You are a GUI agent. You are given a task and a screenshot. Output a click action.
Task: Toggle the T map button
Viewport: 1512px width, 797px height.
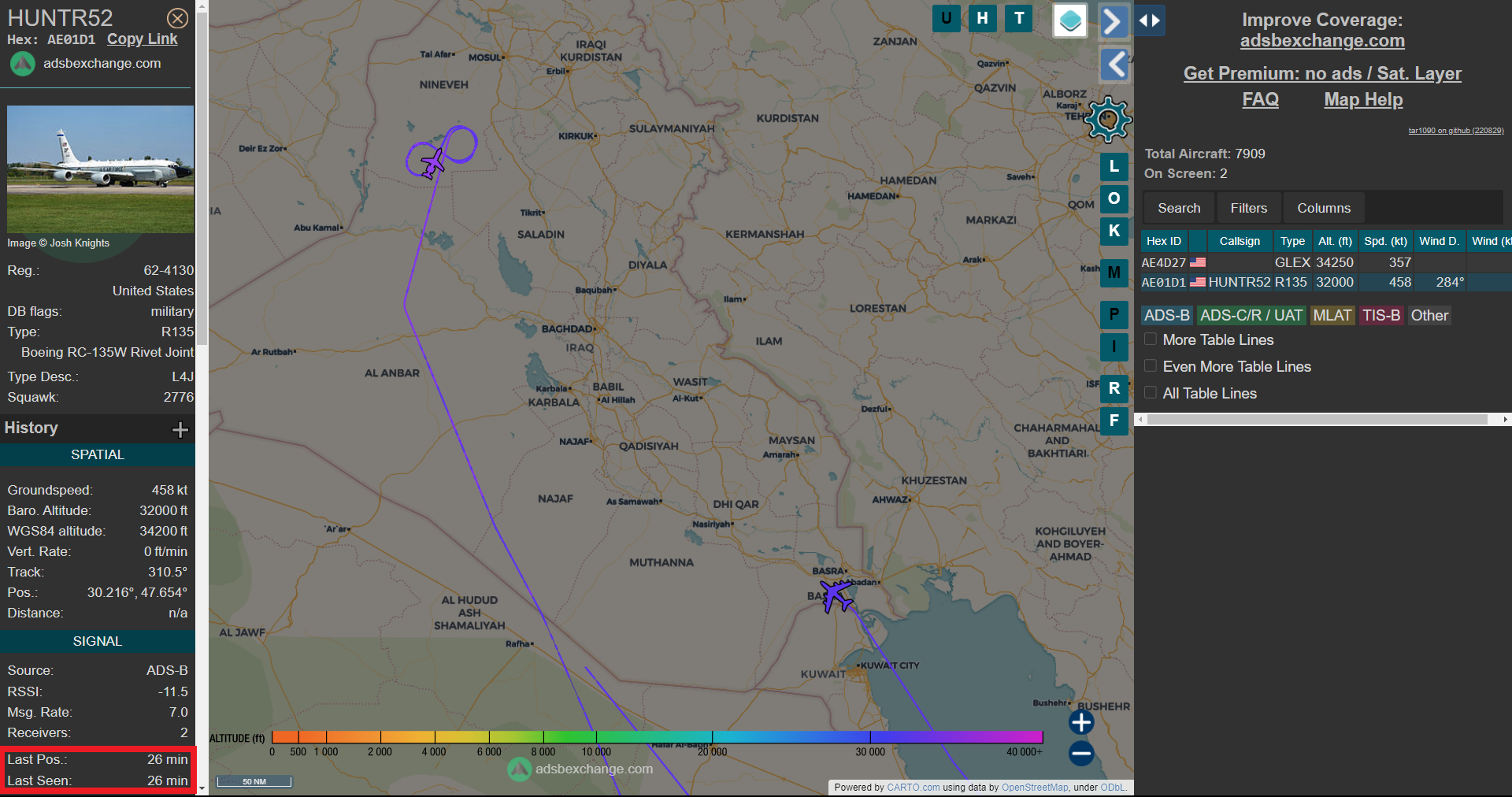click(x=1019, y=18)
